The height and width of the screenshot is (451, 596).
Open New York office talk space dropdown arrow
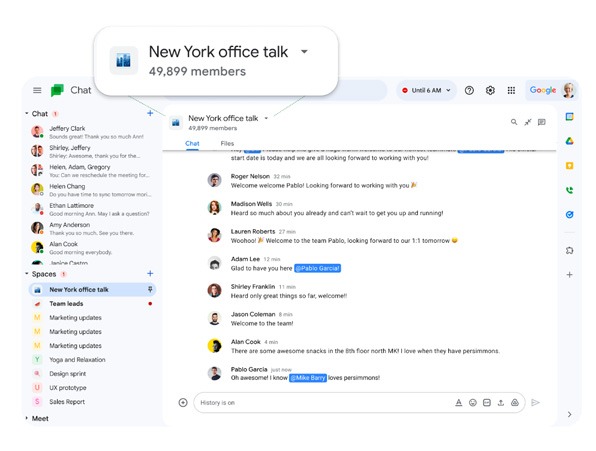click(x=266, y=118)
